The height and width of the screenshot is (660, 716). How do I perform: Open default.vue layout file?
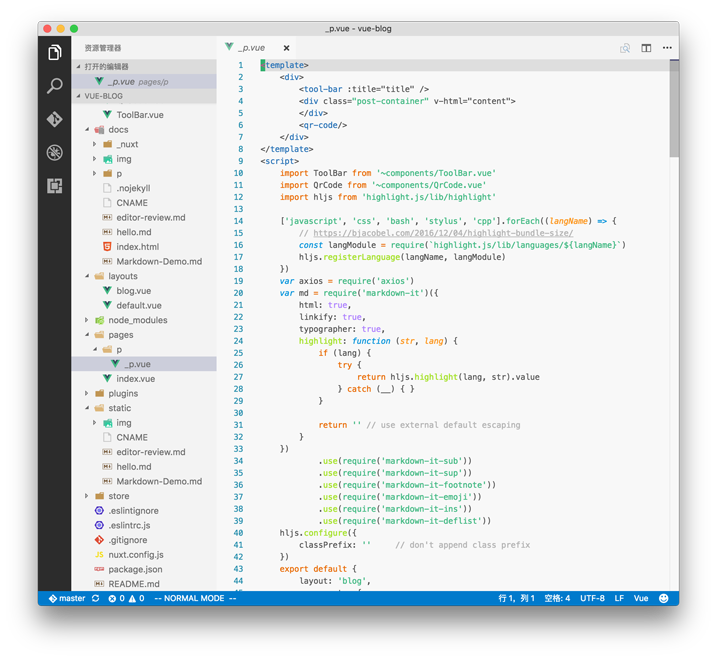click(138, 306)
